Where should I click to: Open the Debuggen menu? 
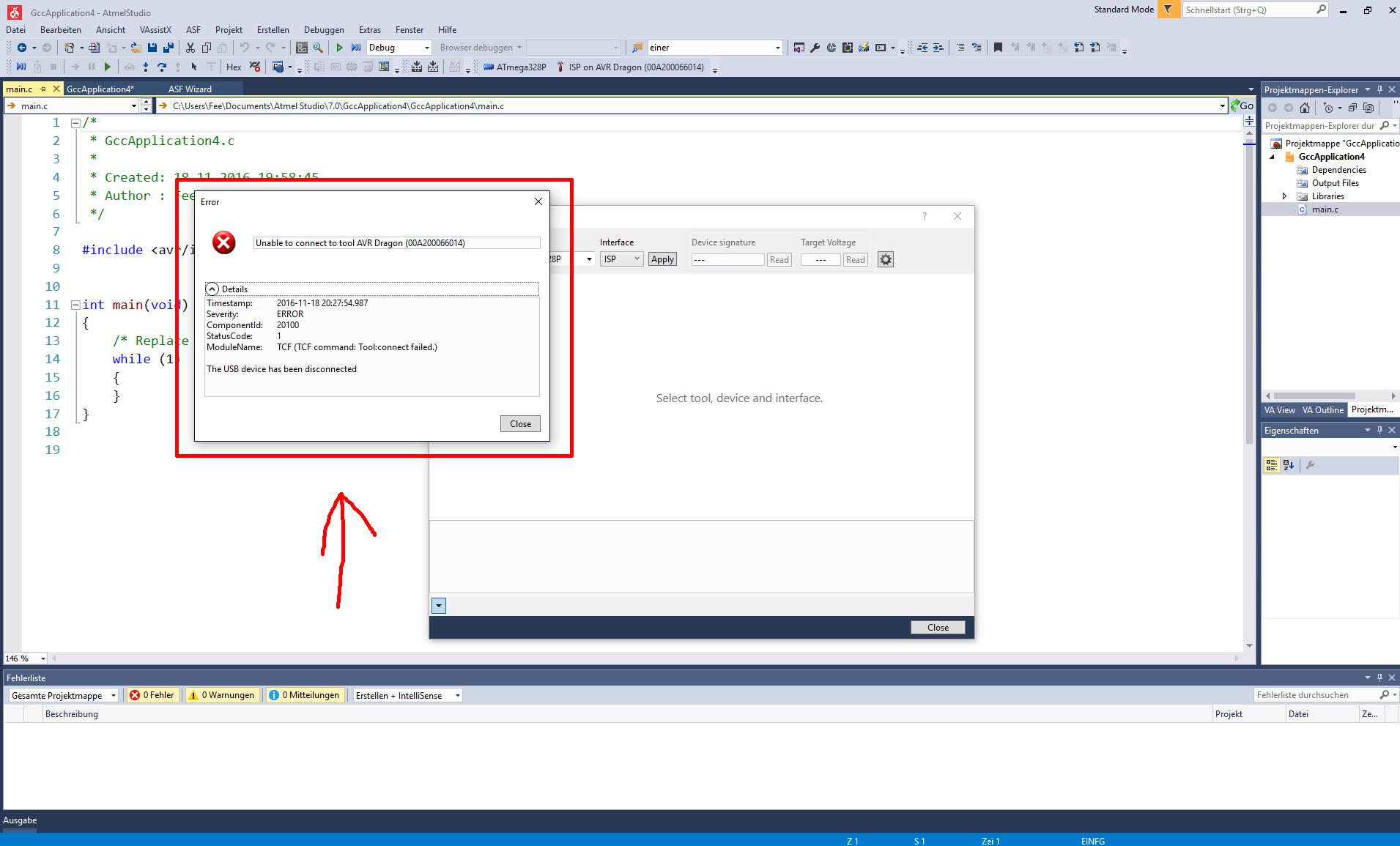[x=324, y=30]
